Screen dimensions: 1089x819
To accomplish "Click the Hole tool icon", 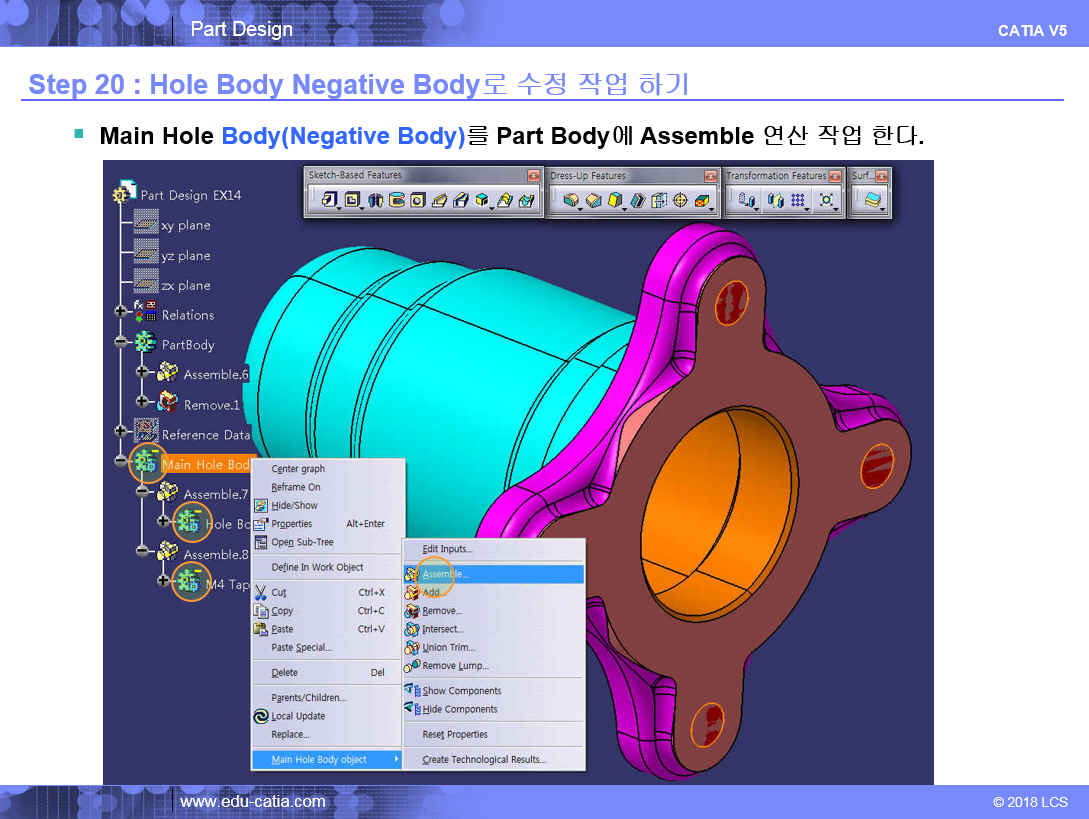I will 418,200.
